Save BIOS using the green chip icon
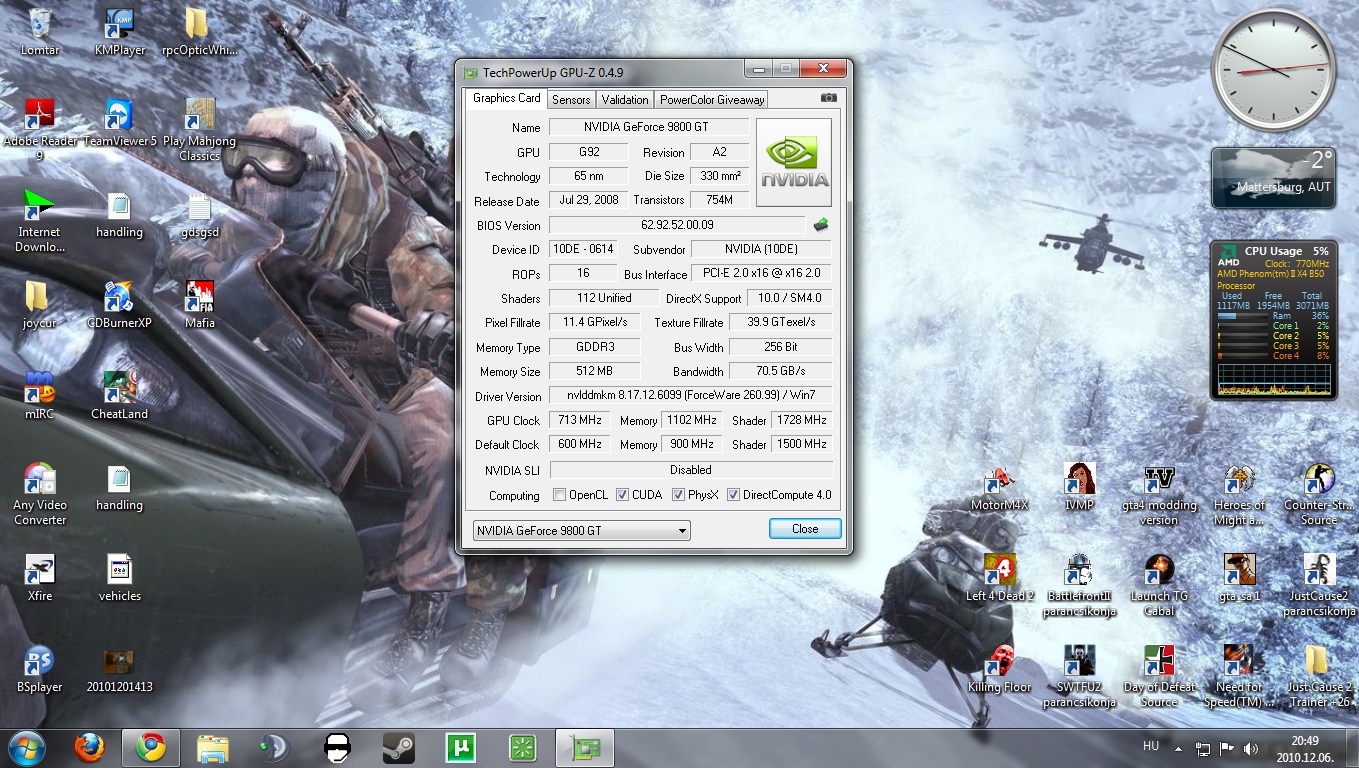The image size is (1359, 769). 821,225
